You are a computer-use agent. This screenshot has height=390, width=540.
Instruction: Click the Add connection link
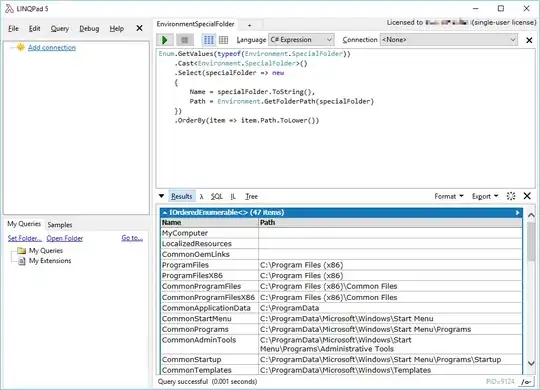click(52, 48)
